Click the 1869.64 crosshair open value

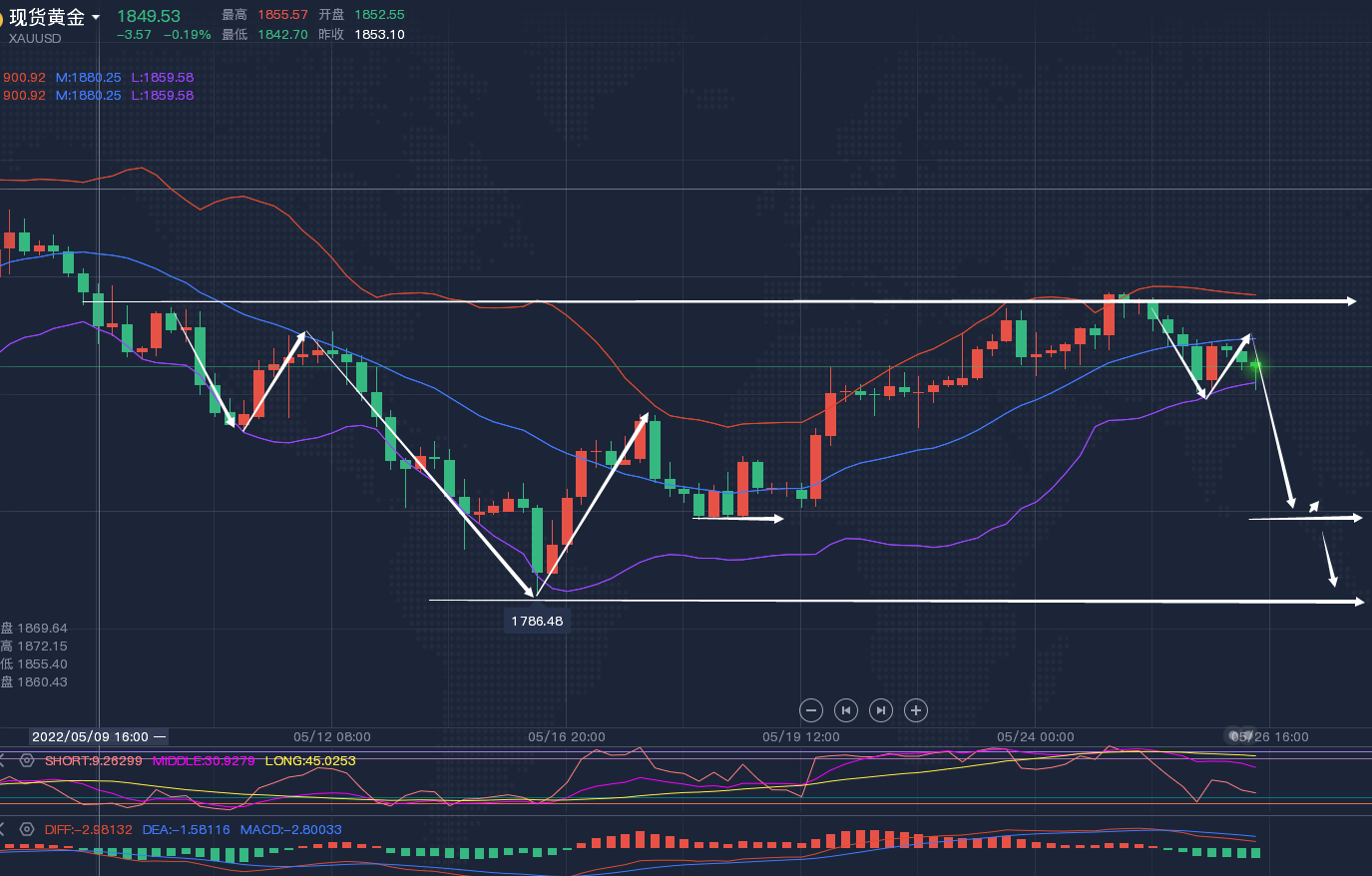[x=42, y=628]
